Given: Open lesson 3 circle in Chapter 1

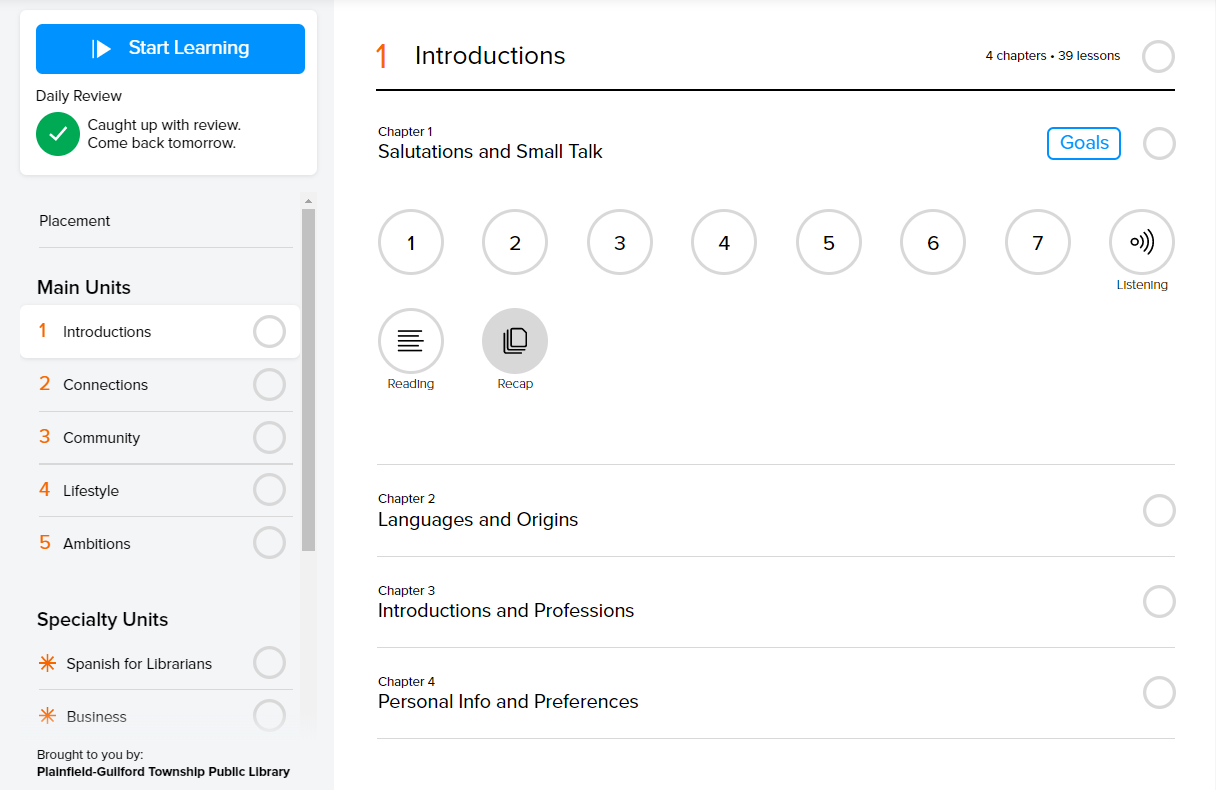Looking at the screenshot, I should 619,242.
